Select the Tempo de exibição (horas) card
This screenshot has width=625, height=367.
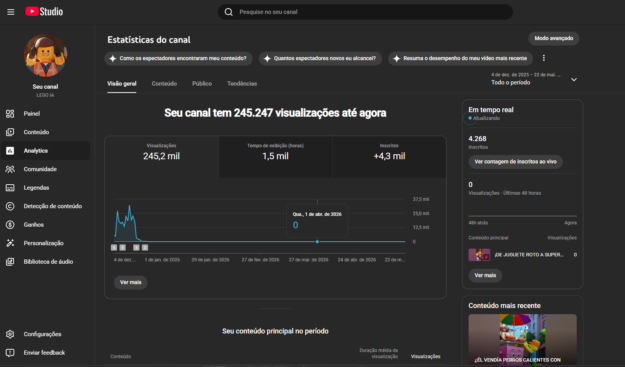(275, 157)
